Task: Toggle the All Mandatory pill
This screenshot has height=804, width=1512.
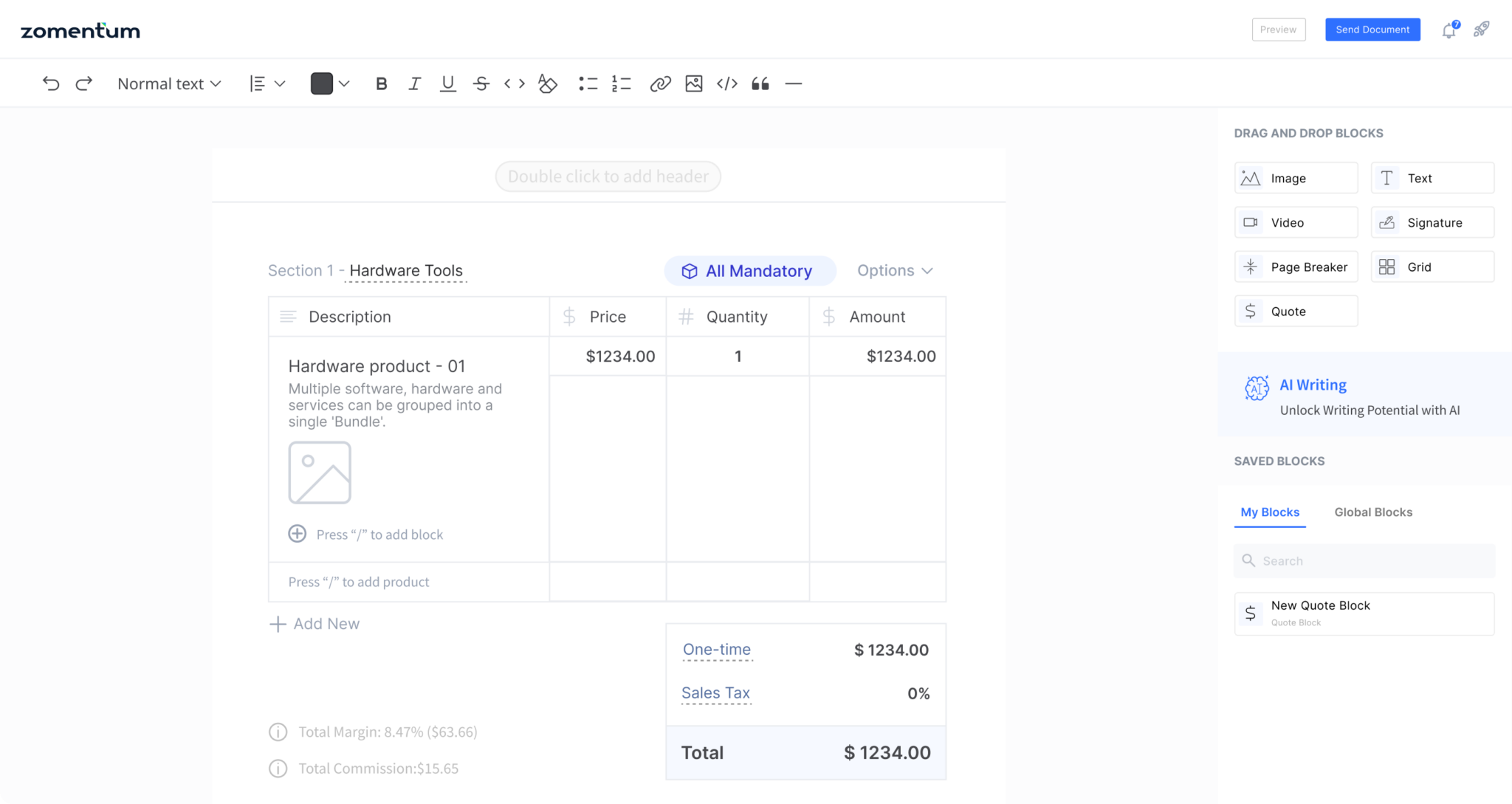Action: (749, 271)
